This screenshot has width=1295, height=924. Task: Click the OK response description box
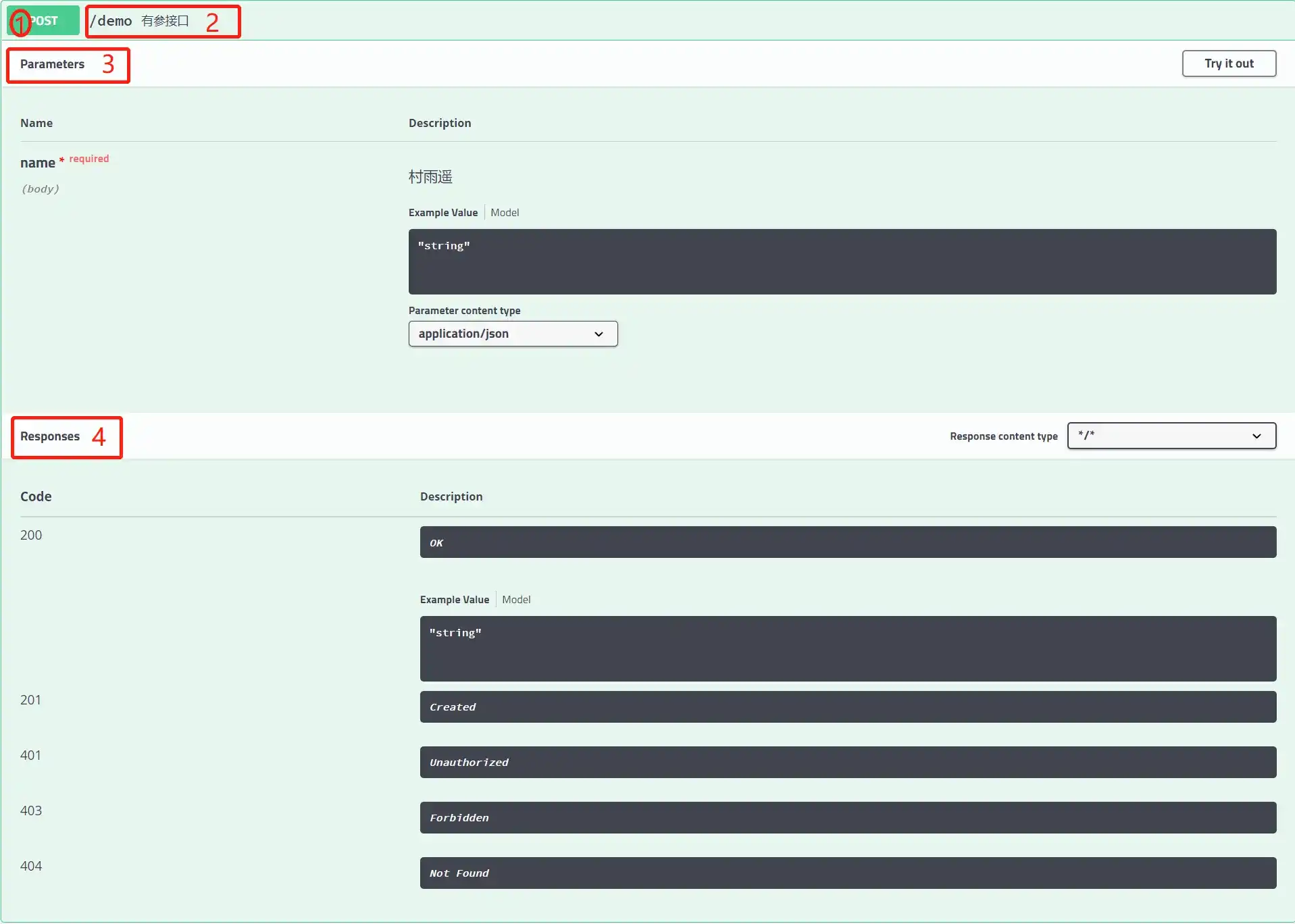point(847,542)
